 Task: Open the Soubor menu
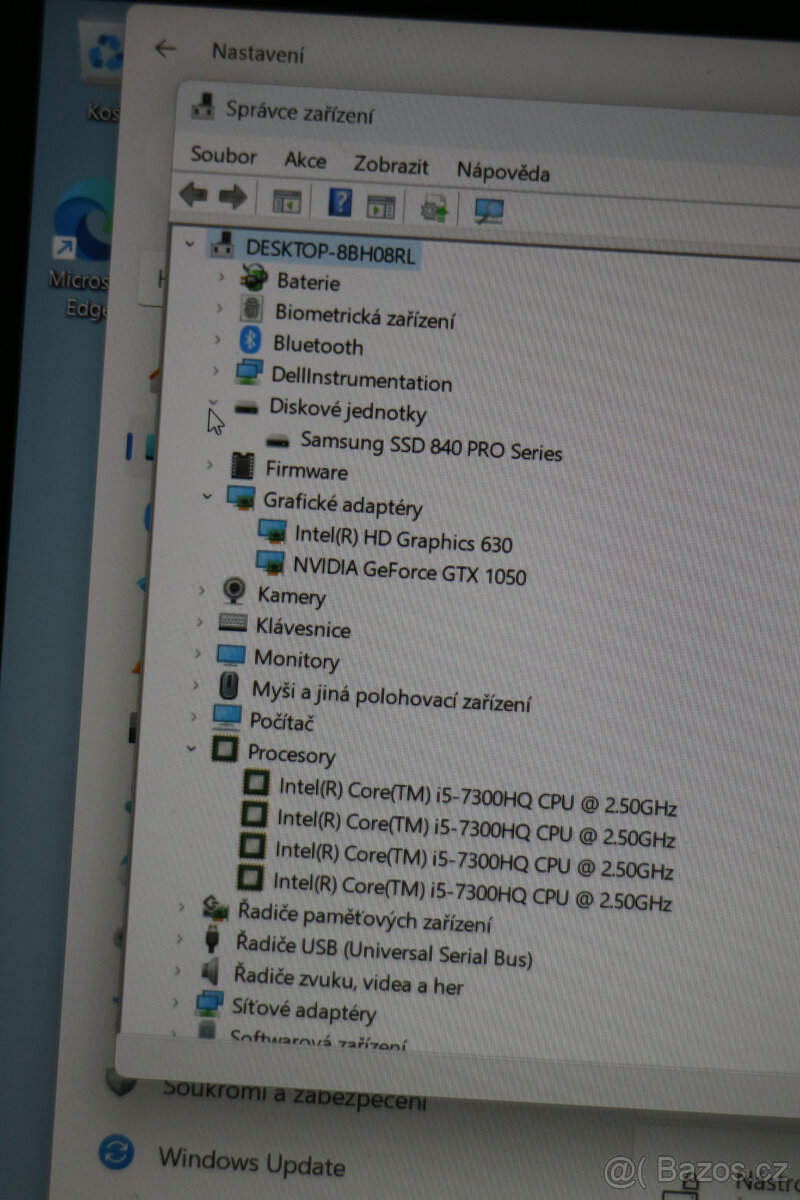224,156
